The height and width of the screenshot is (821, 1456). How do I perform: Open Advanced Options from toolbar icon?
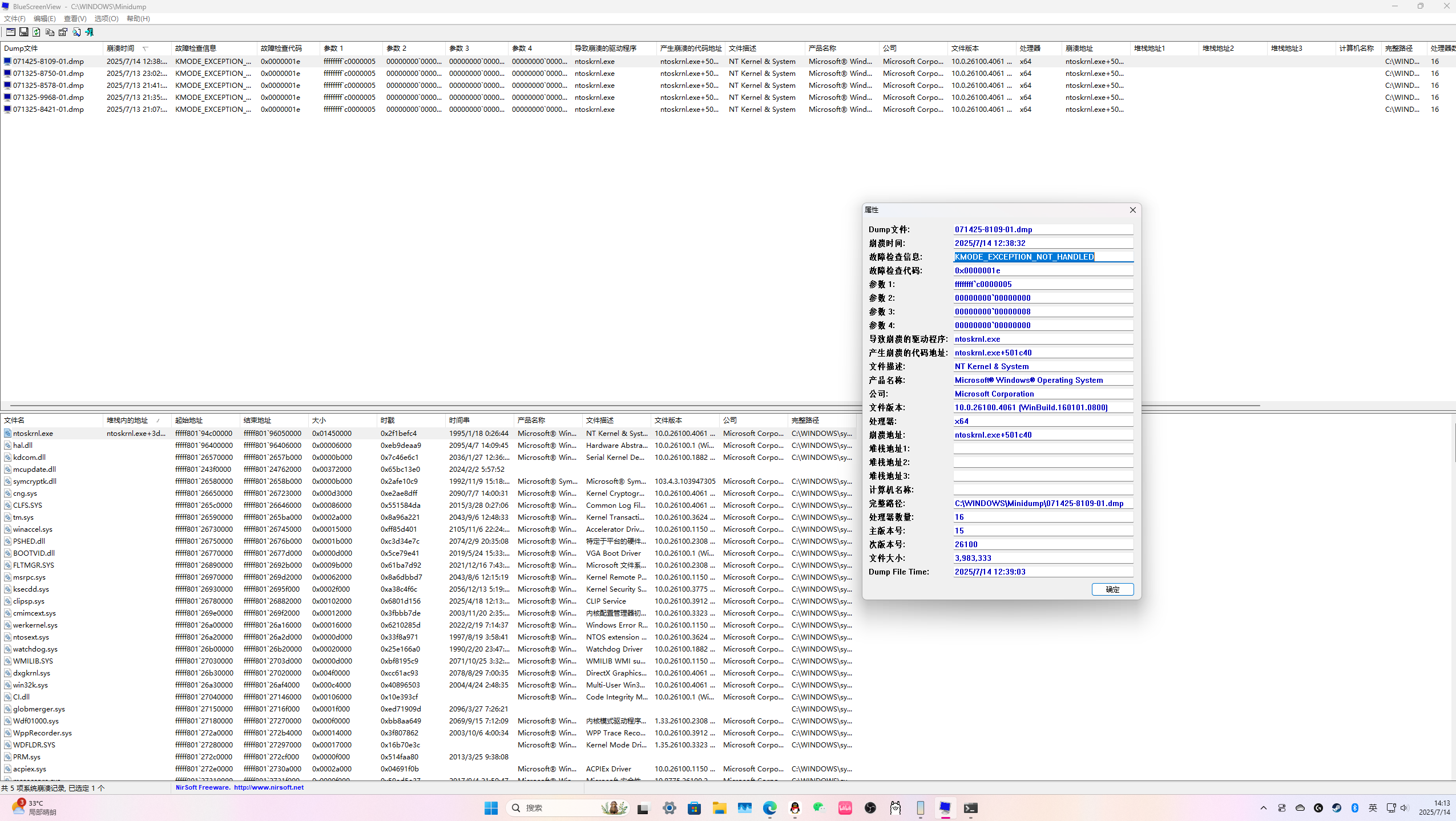point(10,32)
